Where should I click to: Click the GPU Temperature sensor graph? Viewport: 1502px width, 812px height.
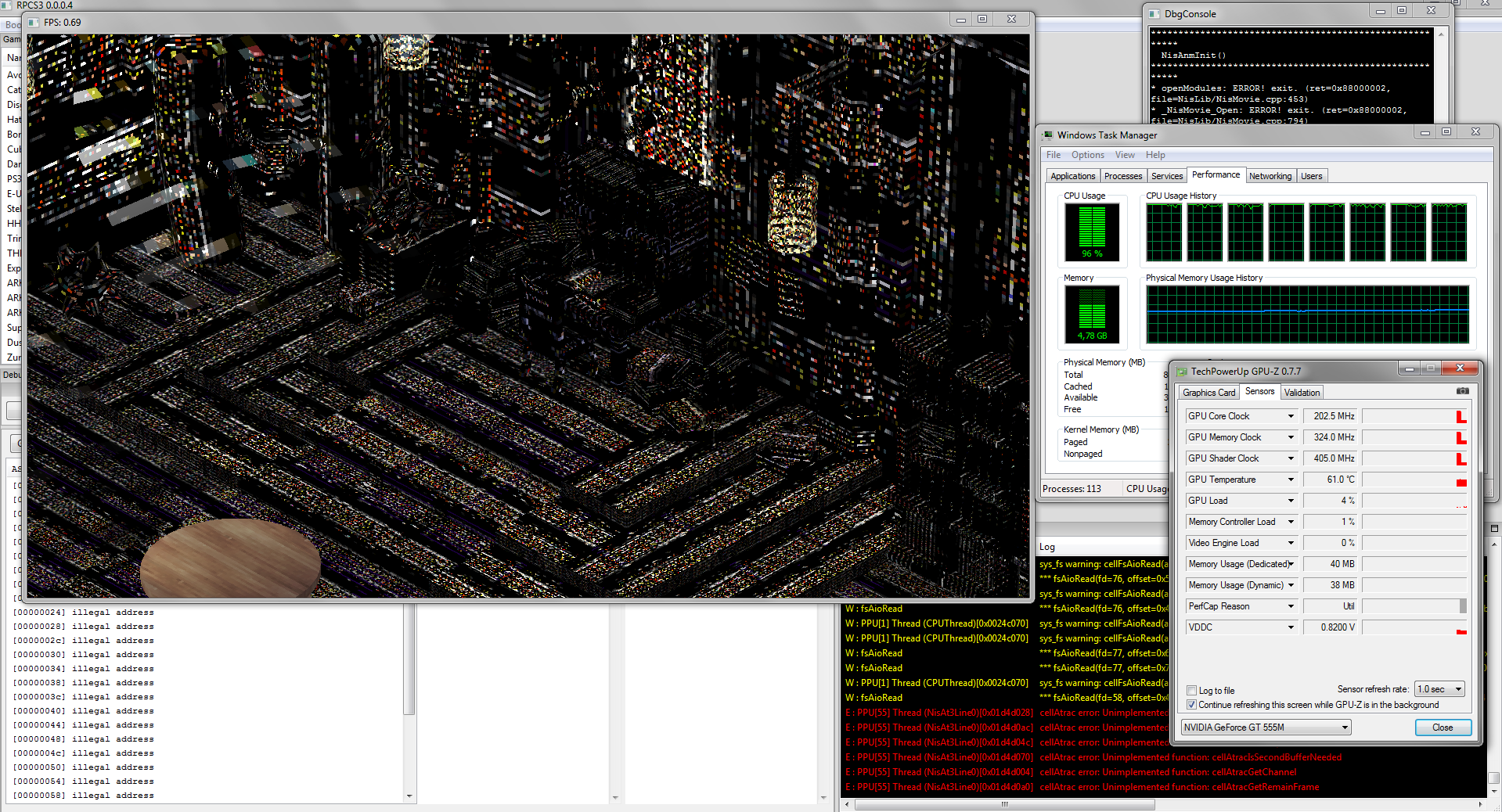click(1414, 480)
